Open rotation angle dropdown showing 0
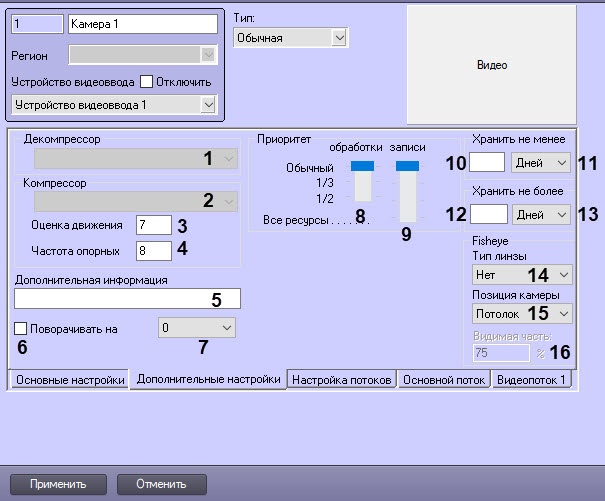 pyautogui.click(x=197, y=327)
